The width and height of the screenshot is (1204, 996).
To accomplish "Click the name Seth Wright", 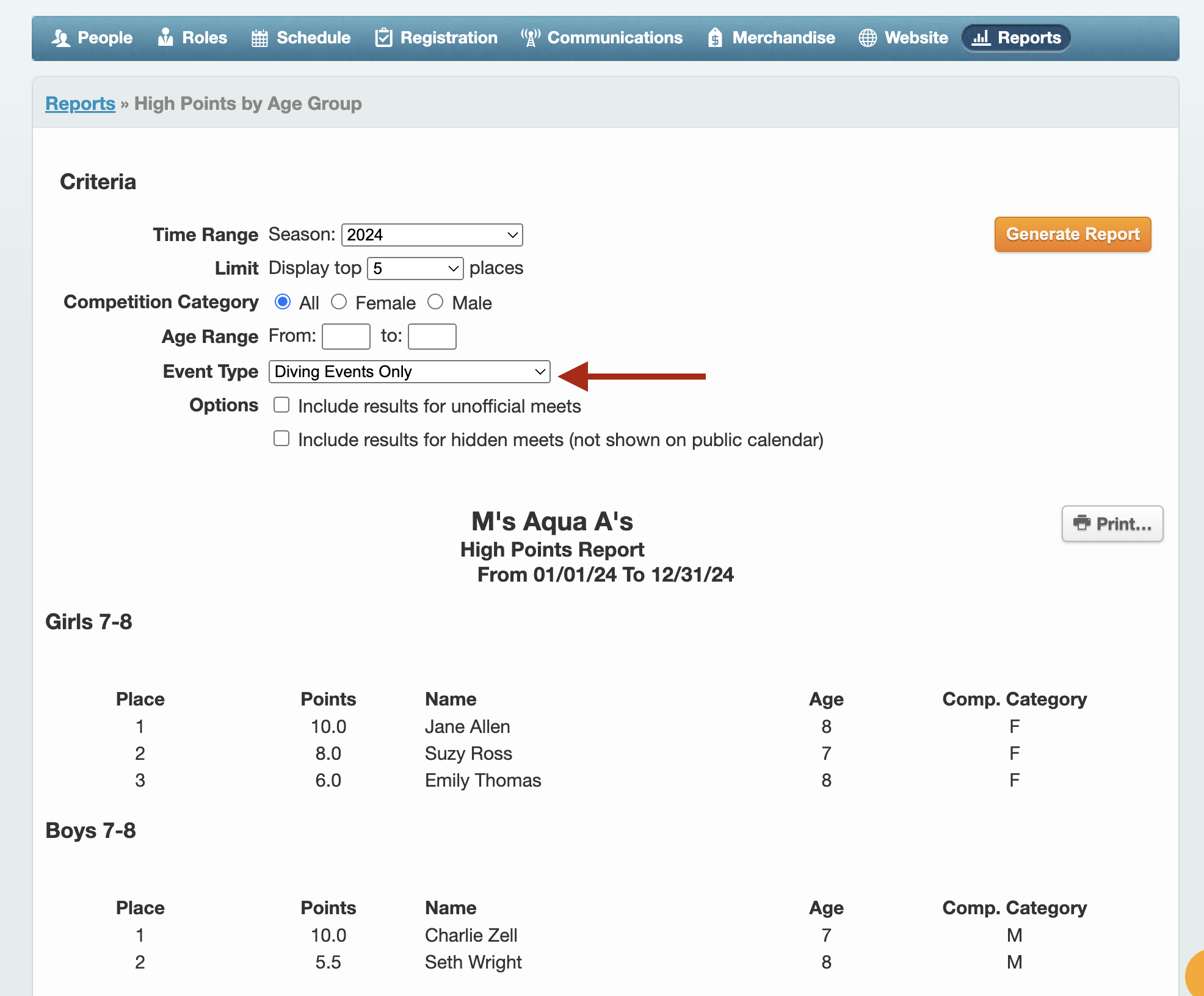I will point(473,962).
